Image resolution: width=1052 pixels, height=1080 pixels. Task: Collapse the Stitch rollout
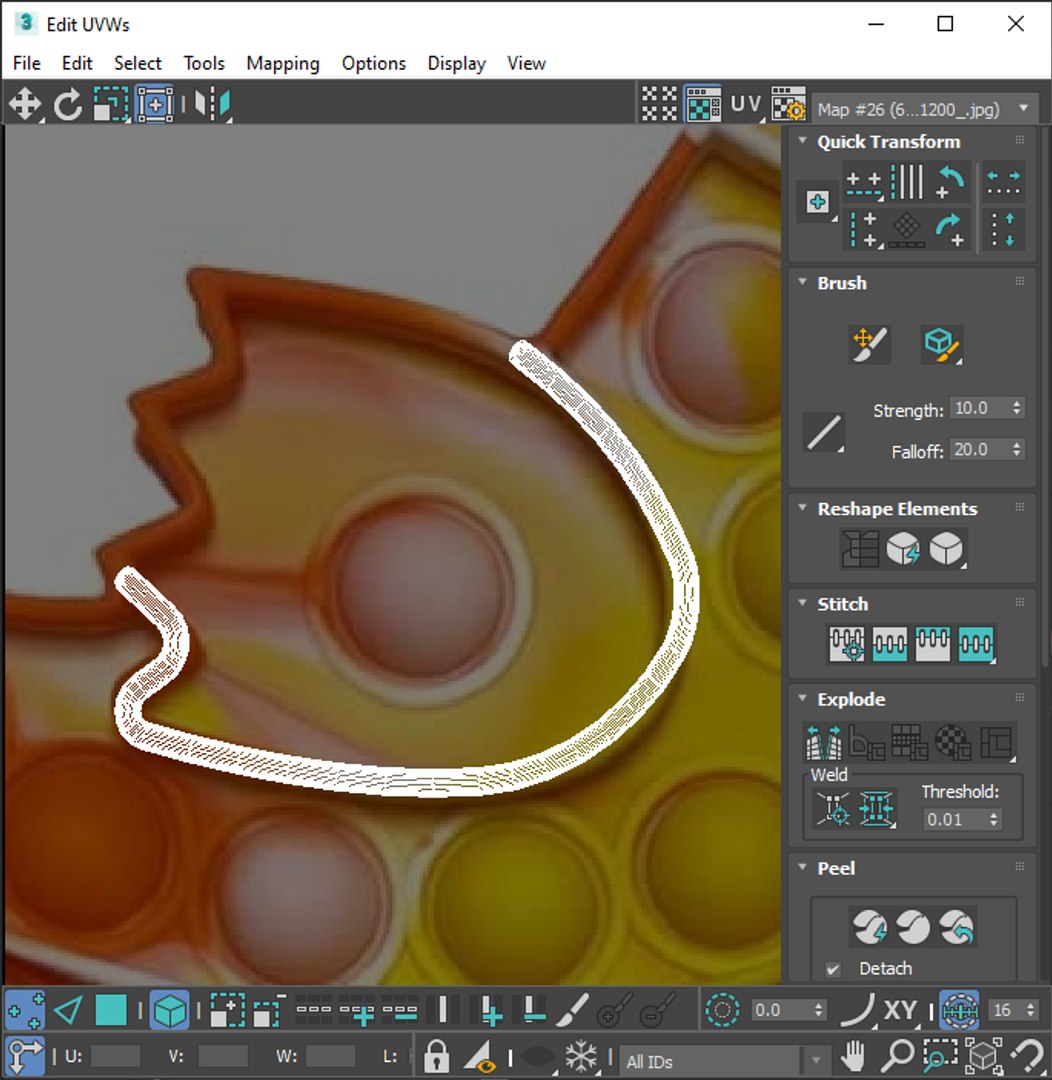(x=802, y=602)
